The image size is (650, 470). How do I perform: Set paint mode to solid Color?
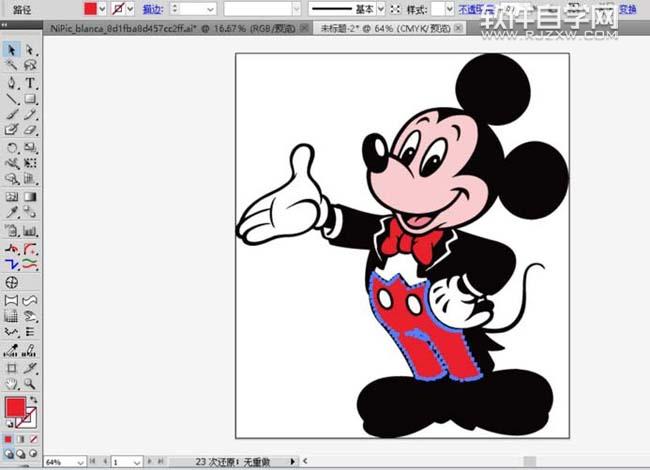click(x=8, y=439)
